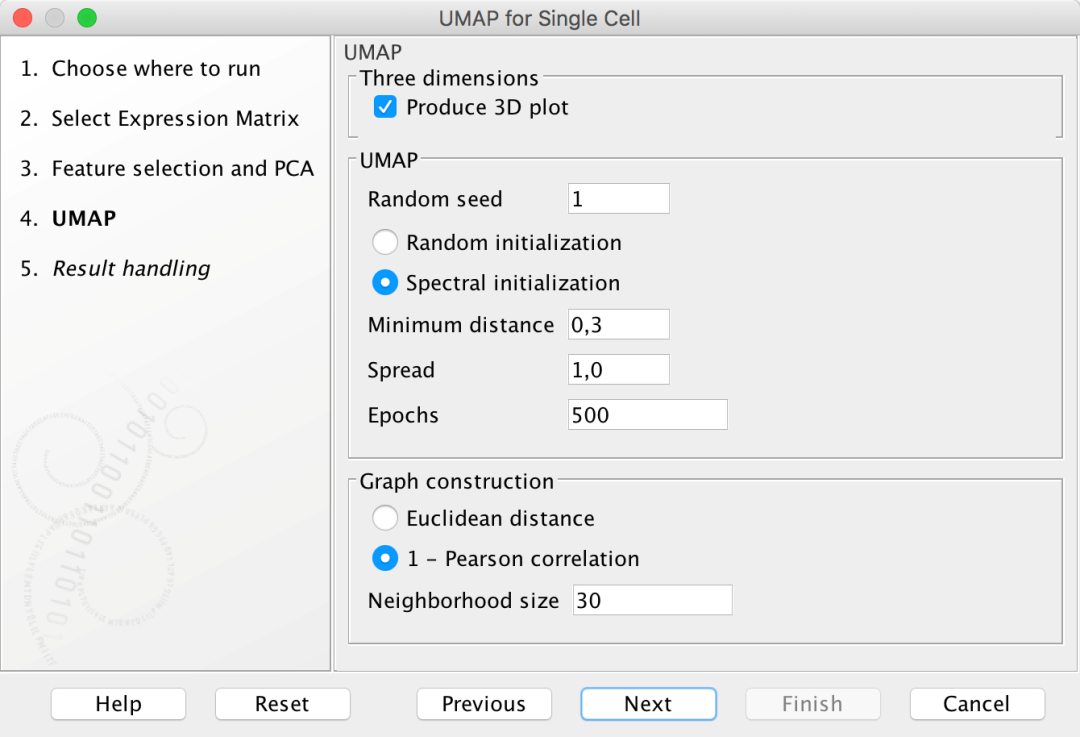Choose Euclidean distance for graph construction
This screenshot has width=1080, height=737.
point(385,518)
